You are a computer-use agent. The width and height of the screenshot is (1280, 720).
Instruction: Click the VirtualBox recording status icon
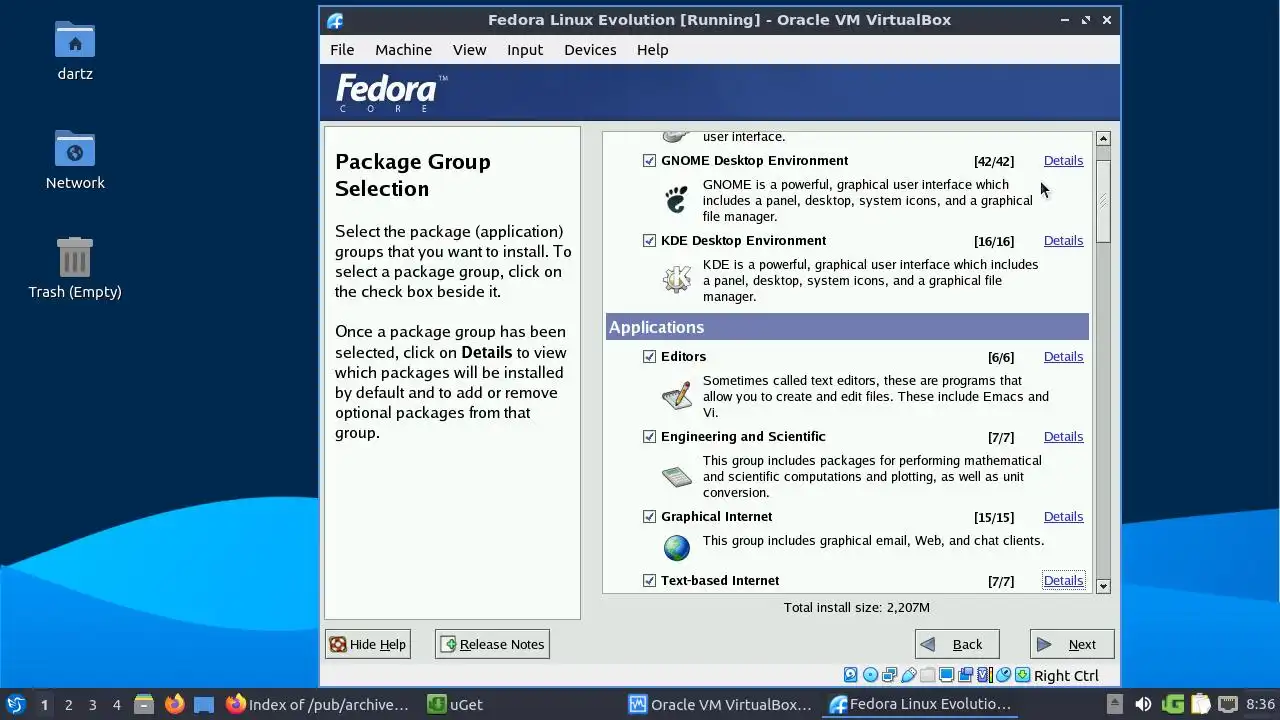[966, 675]
